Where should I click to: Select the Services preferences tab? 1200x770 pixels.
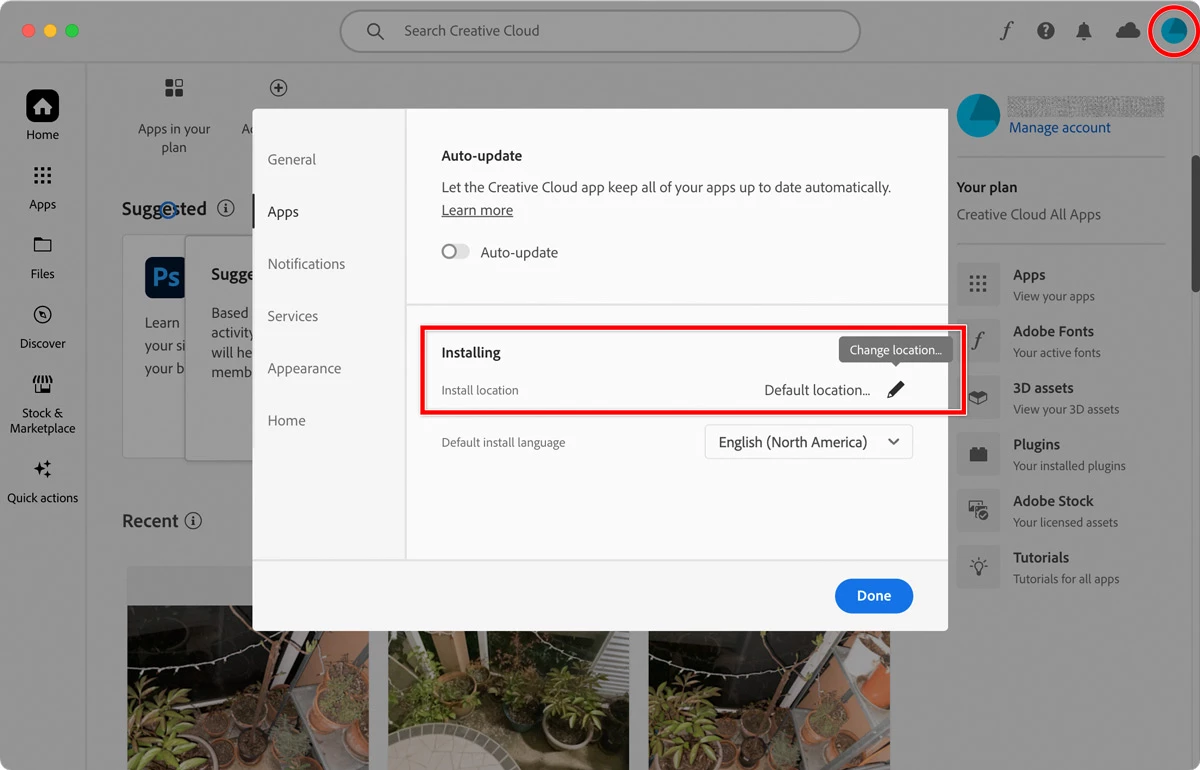coord(293,316)
